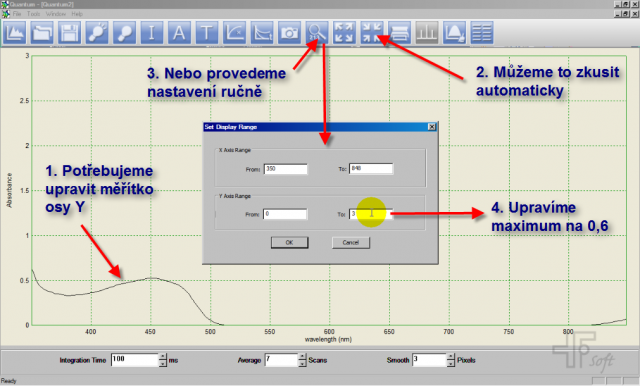Select the Intensity 'I' mode icon
The image size is (640, 386).
click(152, 33)
